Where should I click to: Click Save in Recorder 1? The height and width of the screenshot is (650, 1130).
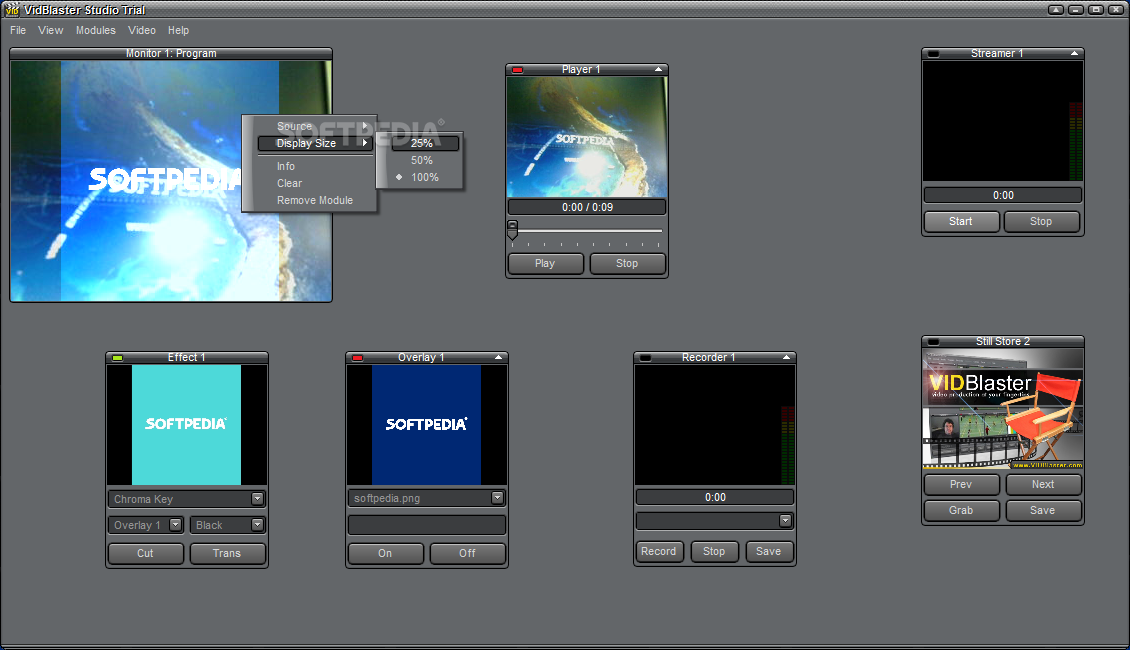[769, 551]
